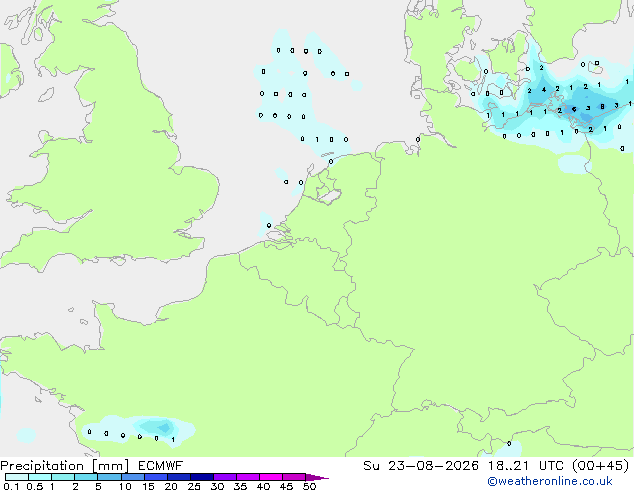This screenshot has height=490, width=634.
Task: Click the purple arrow tip above 50
Action: click(x=317, y=477)
